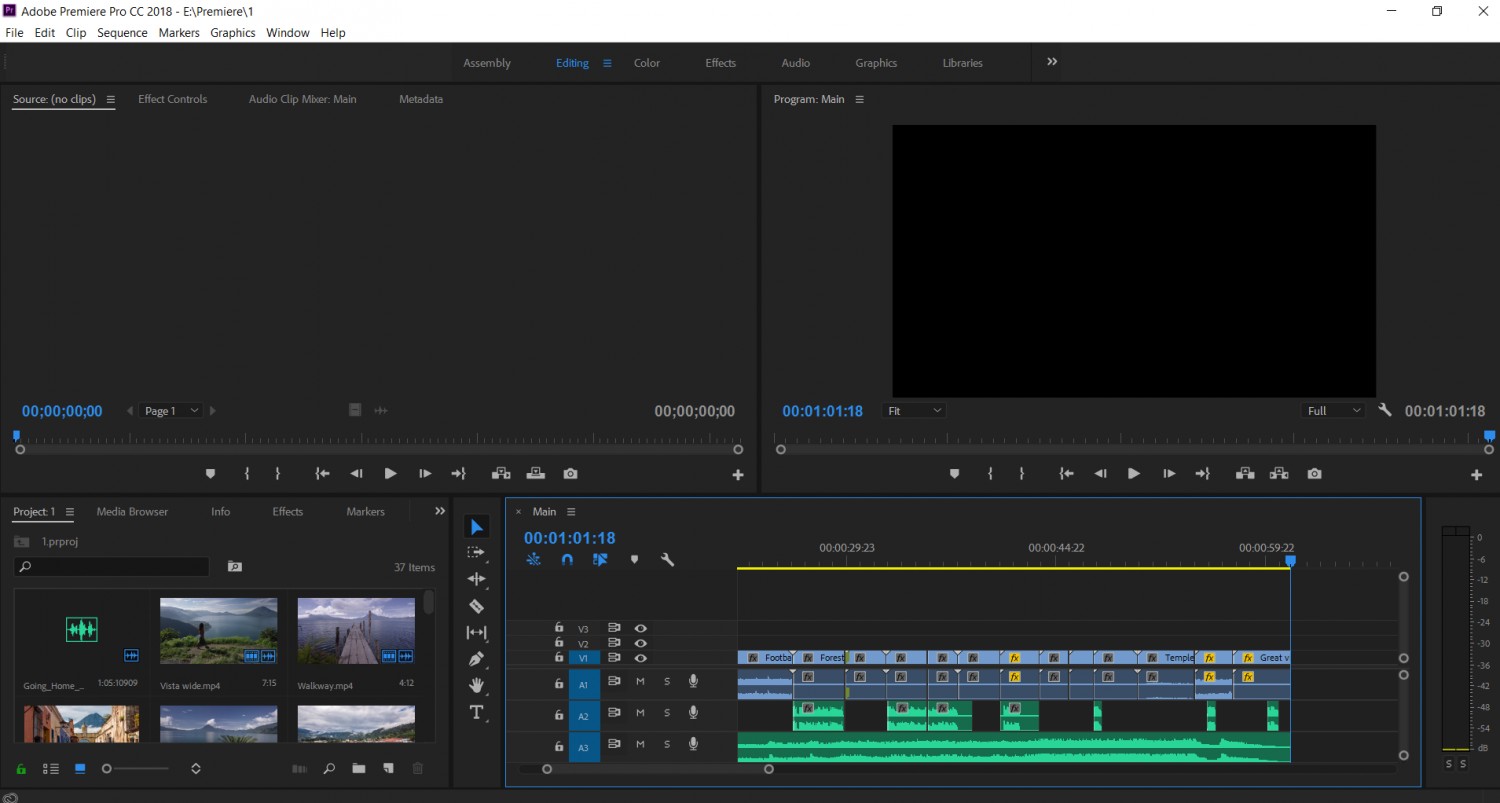Mute audio track A1
The height and width of the screenshot is (803, 1500).
click(x=640, y=682)
